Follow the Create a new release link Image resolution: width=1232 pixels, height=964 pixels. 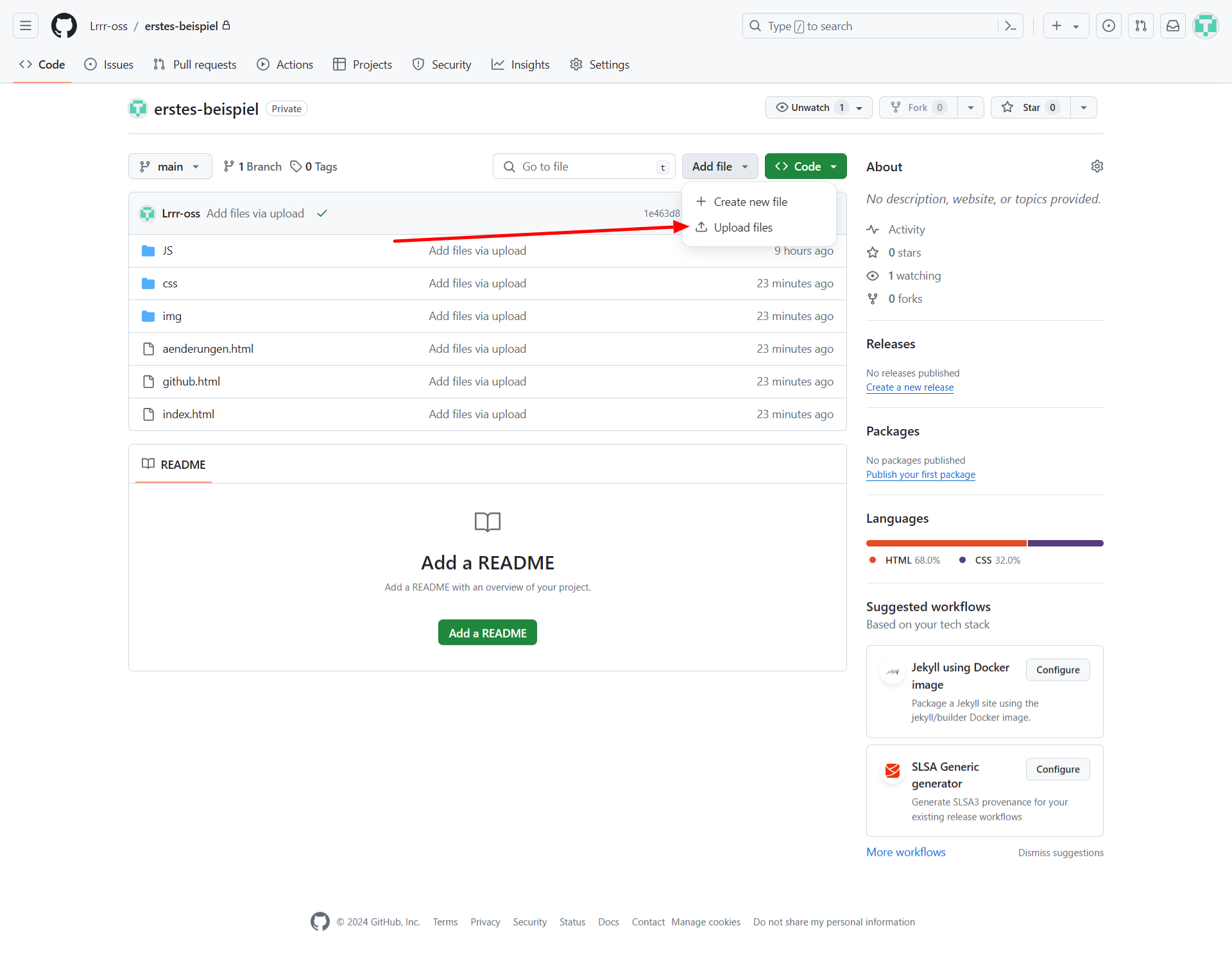909,387
